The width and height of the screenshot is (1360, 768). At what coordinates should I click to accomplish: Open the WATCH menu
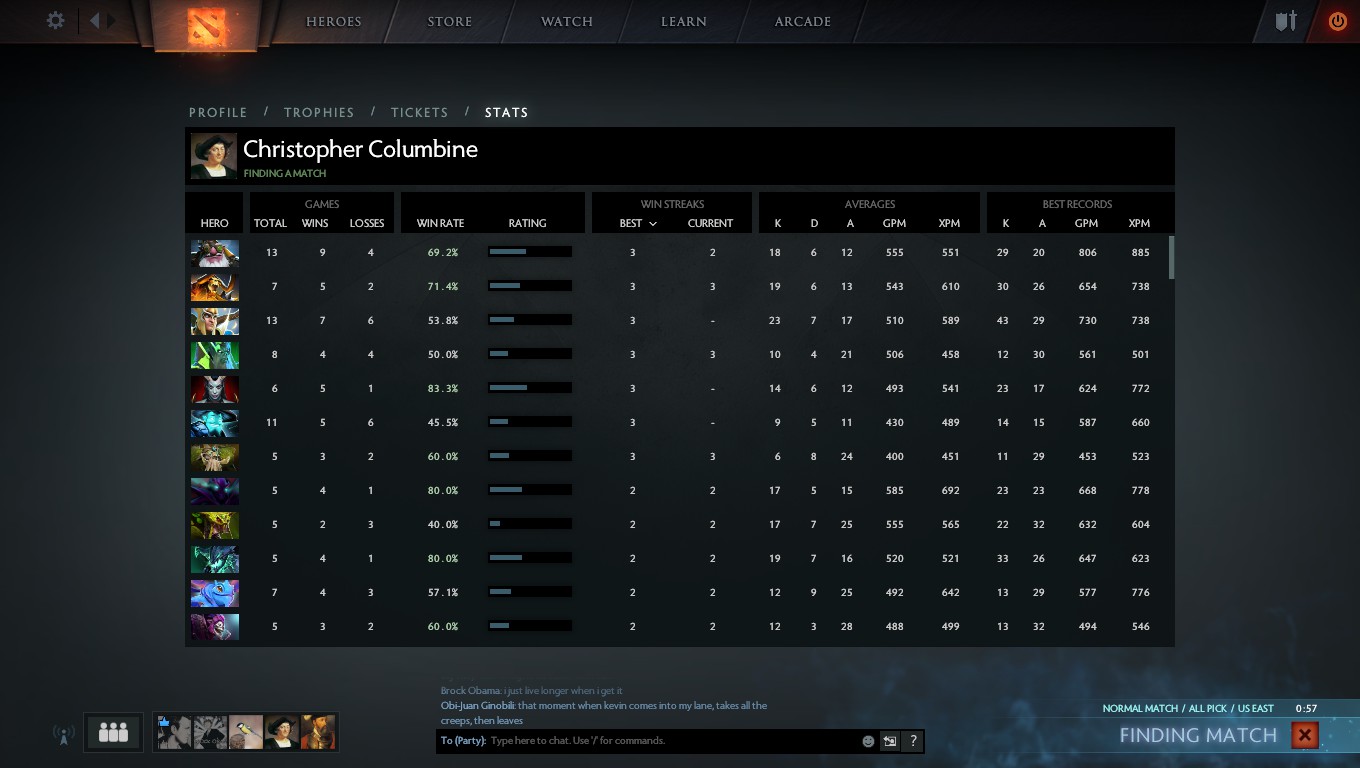click(x=567, y=22)
